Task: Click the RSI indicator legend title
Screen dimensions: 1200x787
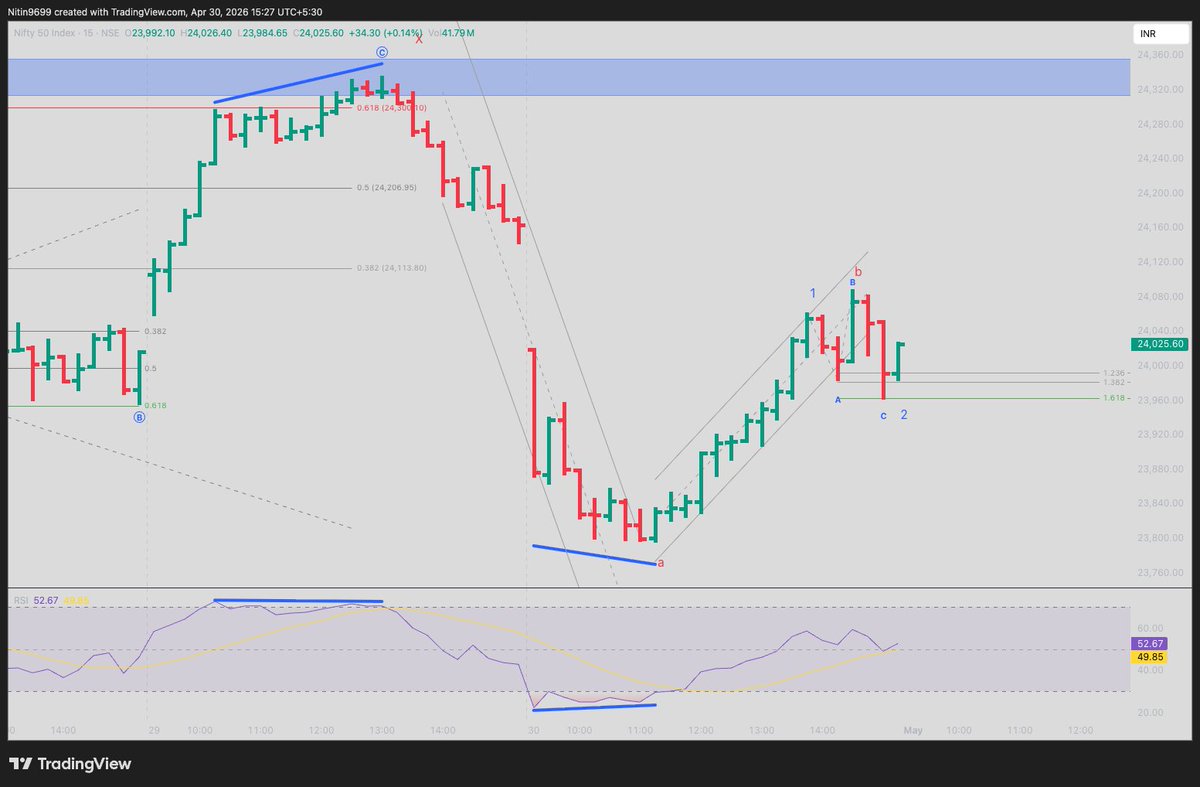Action: (20, 600)
